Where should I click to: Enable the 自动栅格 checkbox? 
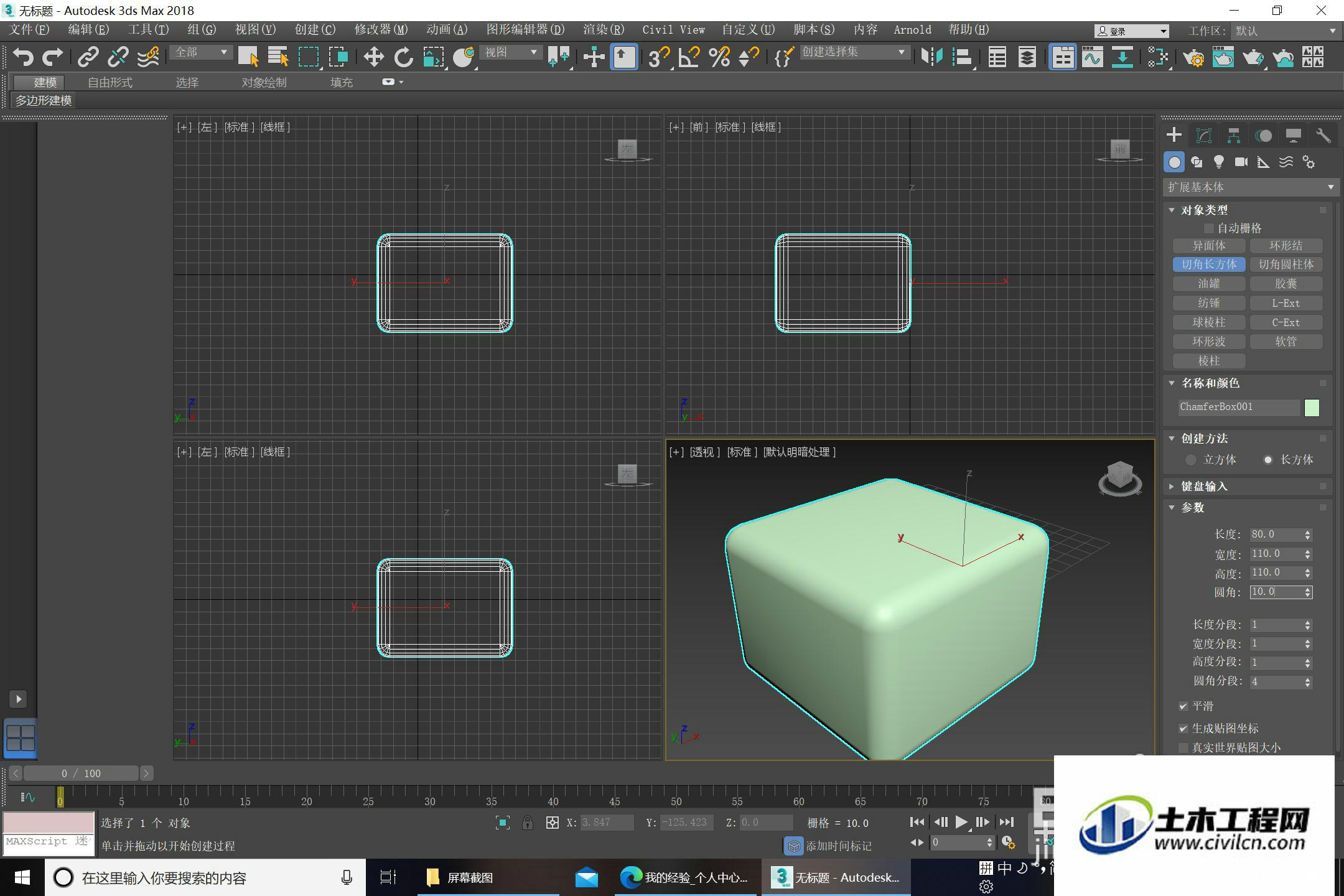[1209, 228]
